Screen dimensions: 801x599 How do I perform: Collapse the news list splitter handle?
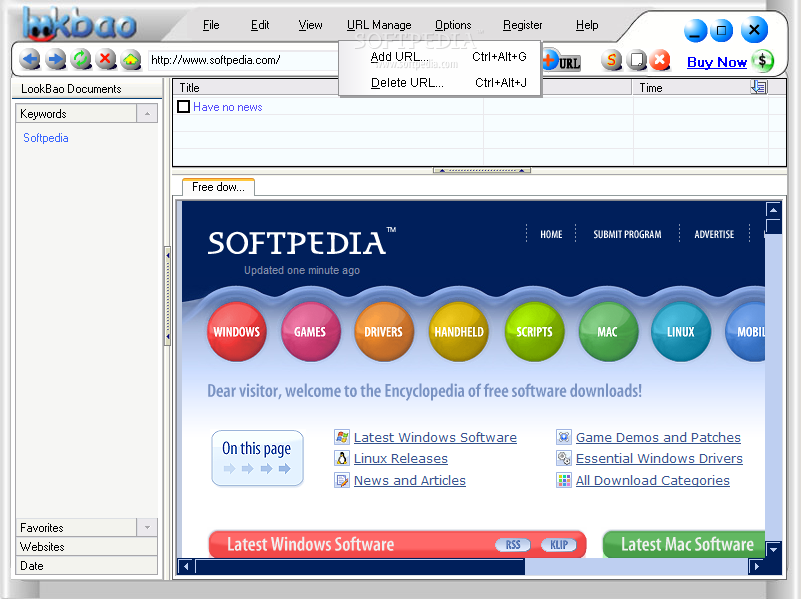pos(482,171)
